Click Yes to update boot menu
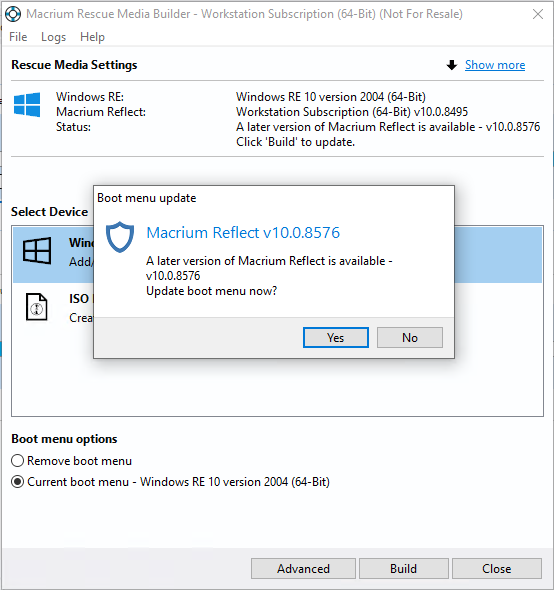Image resolution: width=554 pixels, height=590 pixels. (336, 338)
